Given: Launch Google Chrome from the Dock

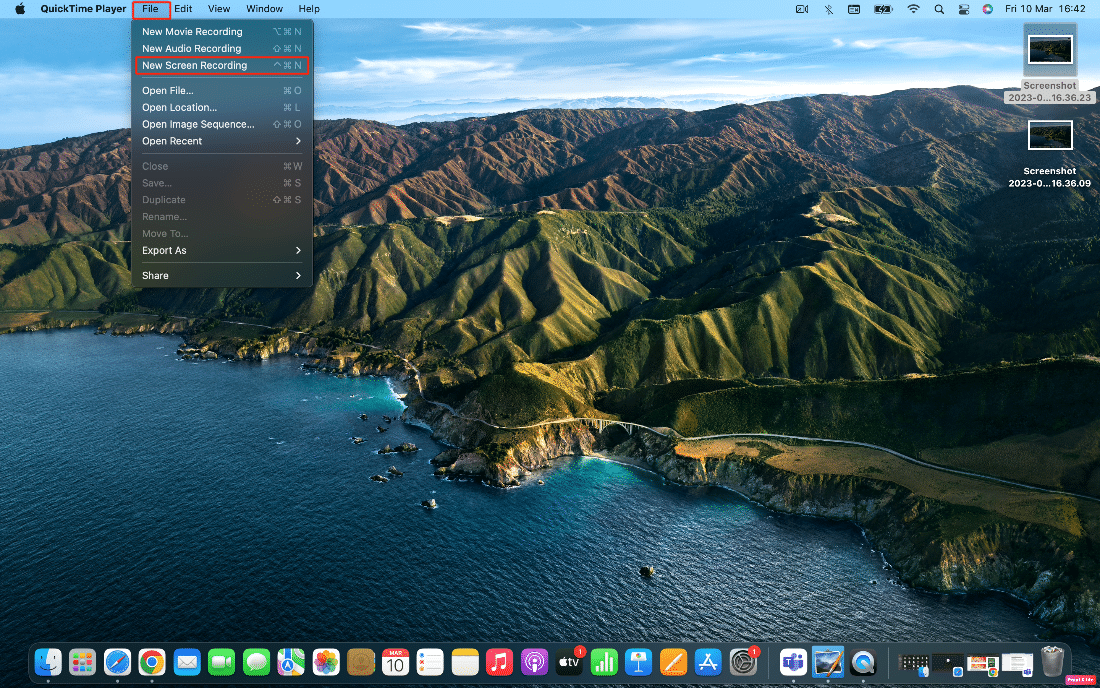Looking at the screenshot, I should tap(152, 662).
